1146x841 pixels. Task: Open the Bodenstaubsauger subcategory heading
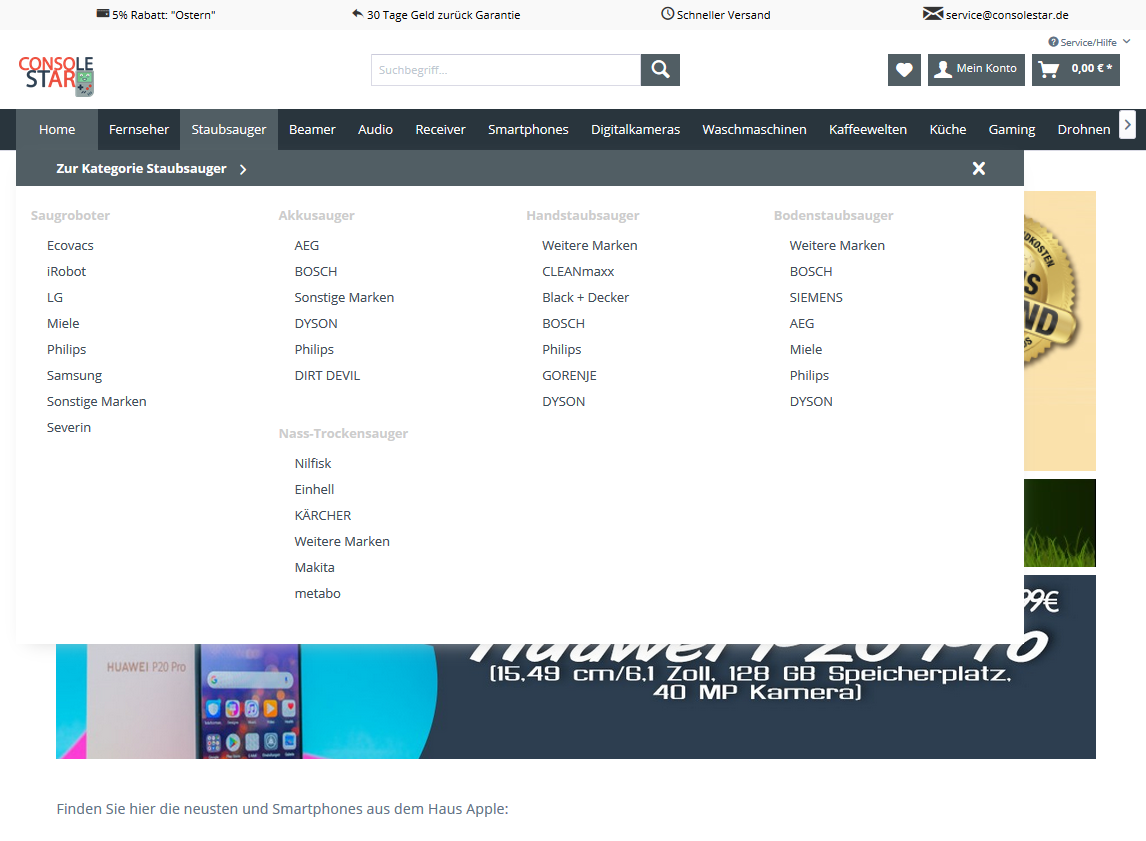click(x=833, y=216)
